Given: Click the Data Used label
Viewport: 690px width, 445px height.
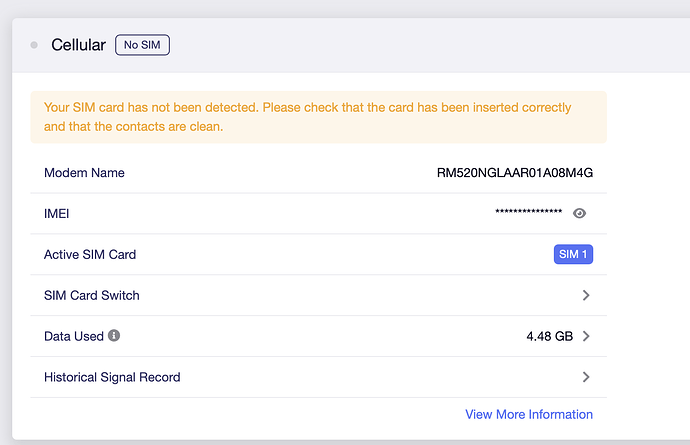Looking at the screenshot, I should coord(74,336).
